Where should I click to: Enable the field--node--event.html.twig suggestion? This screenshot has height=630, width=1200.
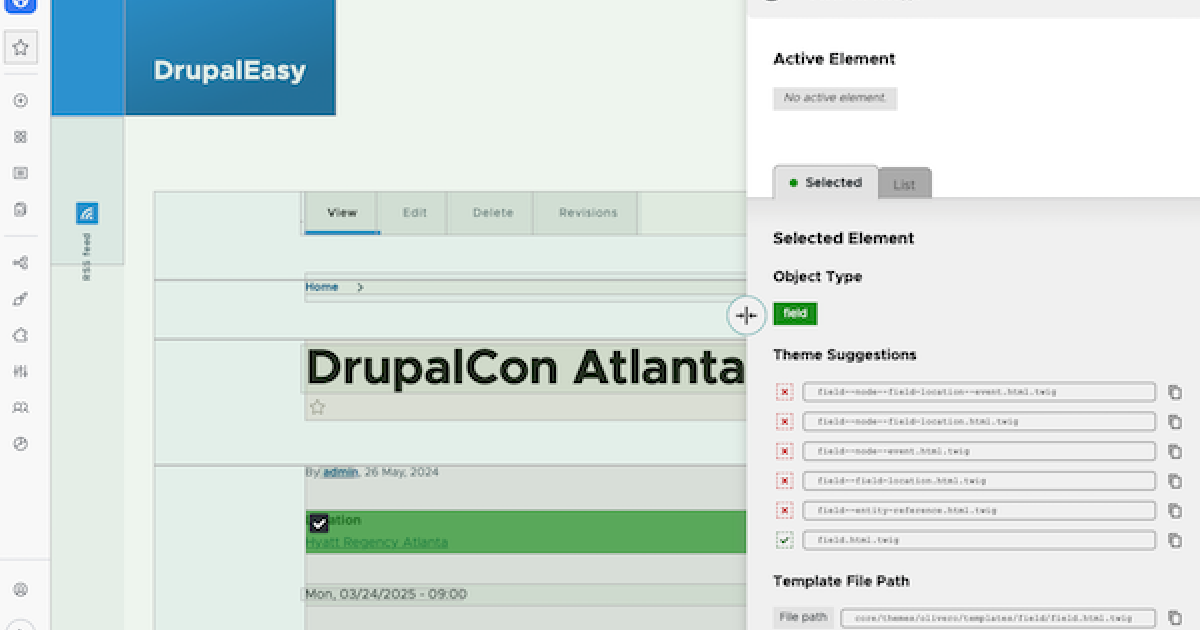(785, 451)
